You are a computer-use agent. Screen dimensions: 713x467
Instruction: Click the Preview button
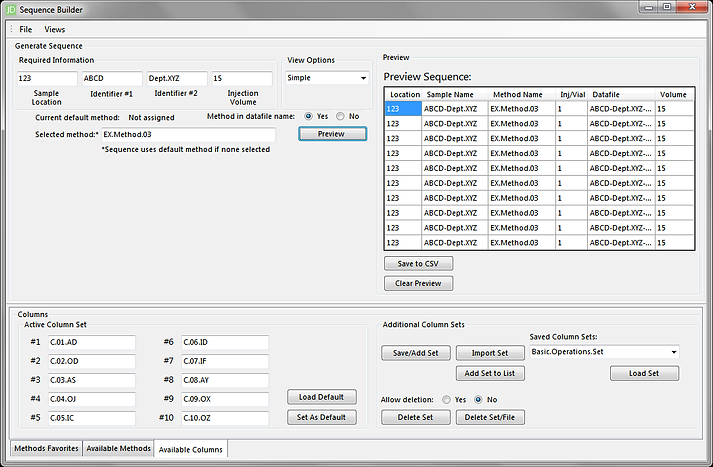(x=332, y=134)
